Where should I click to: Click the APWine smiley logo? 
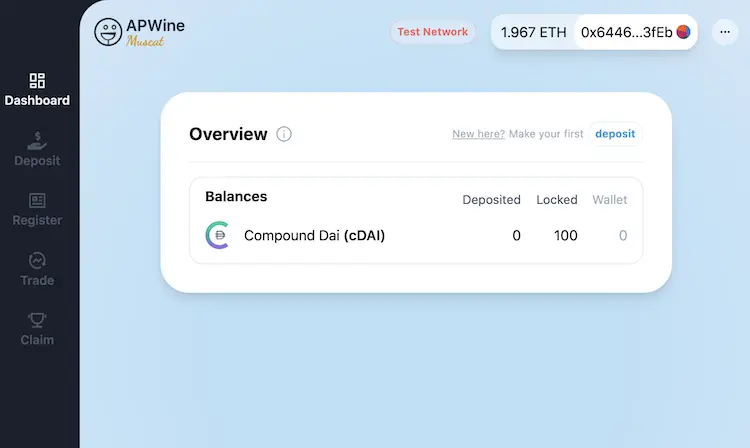[108, 32]
